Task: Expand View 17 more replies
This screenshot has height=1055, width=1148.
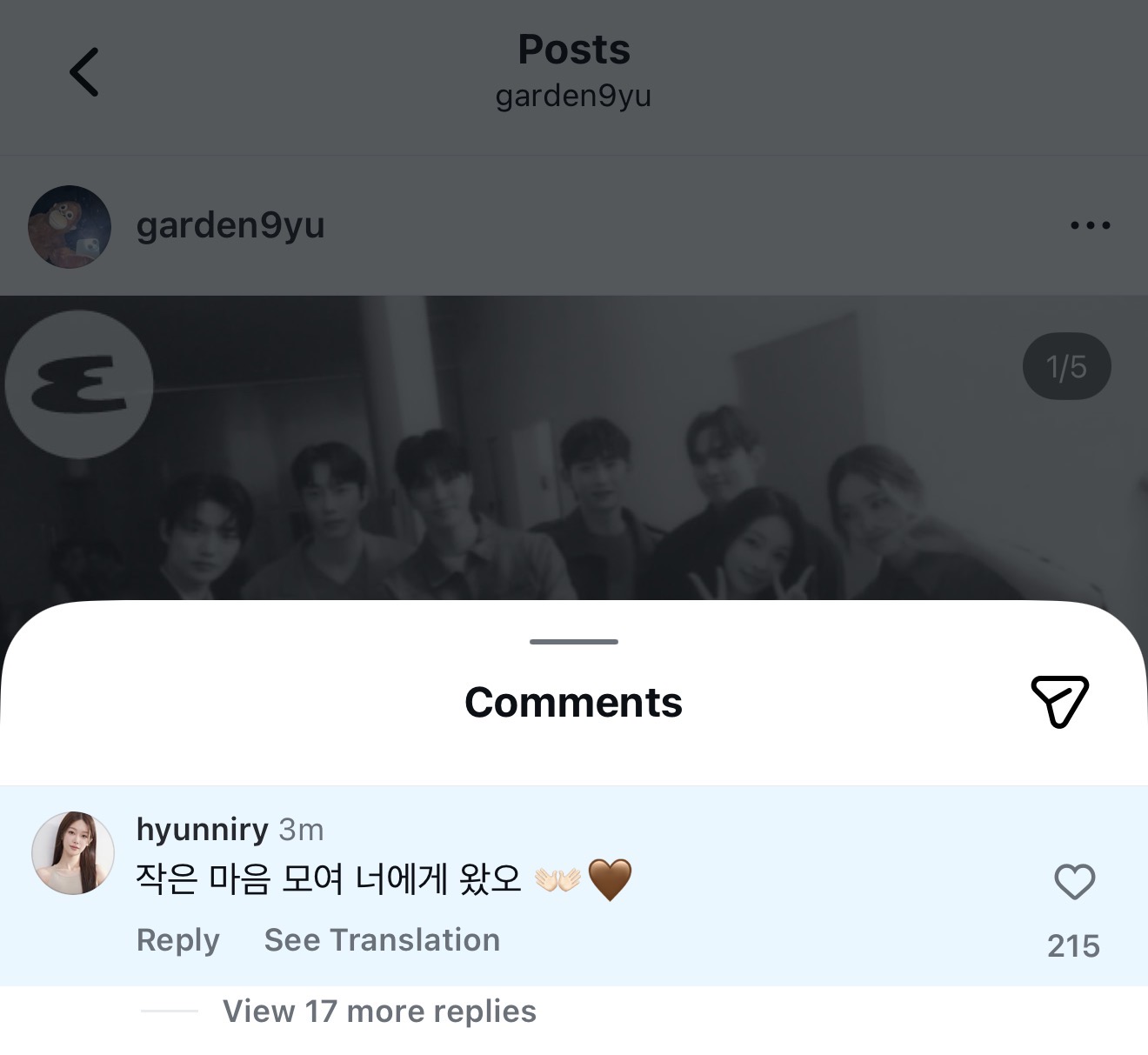Action: [x=379, y=1012]
